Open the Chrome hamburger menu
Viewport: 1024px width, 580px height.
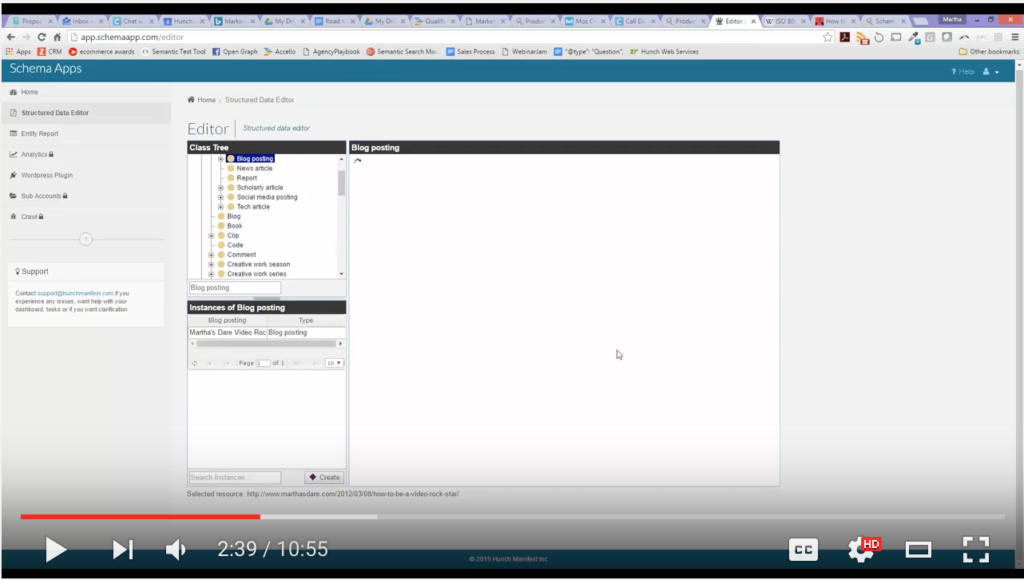(1015, 37)
